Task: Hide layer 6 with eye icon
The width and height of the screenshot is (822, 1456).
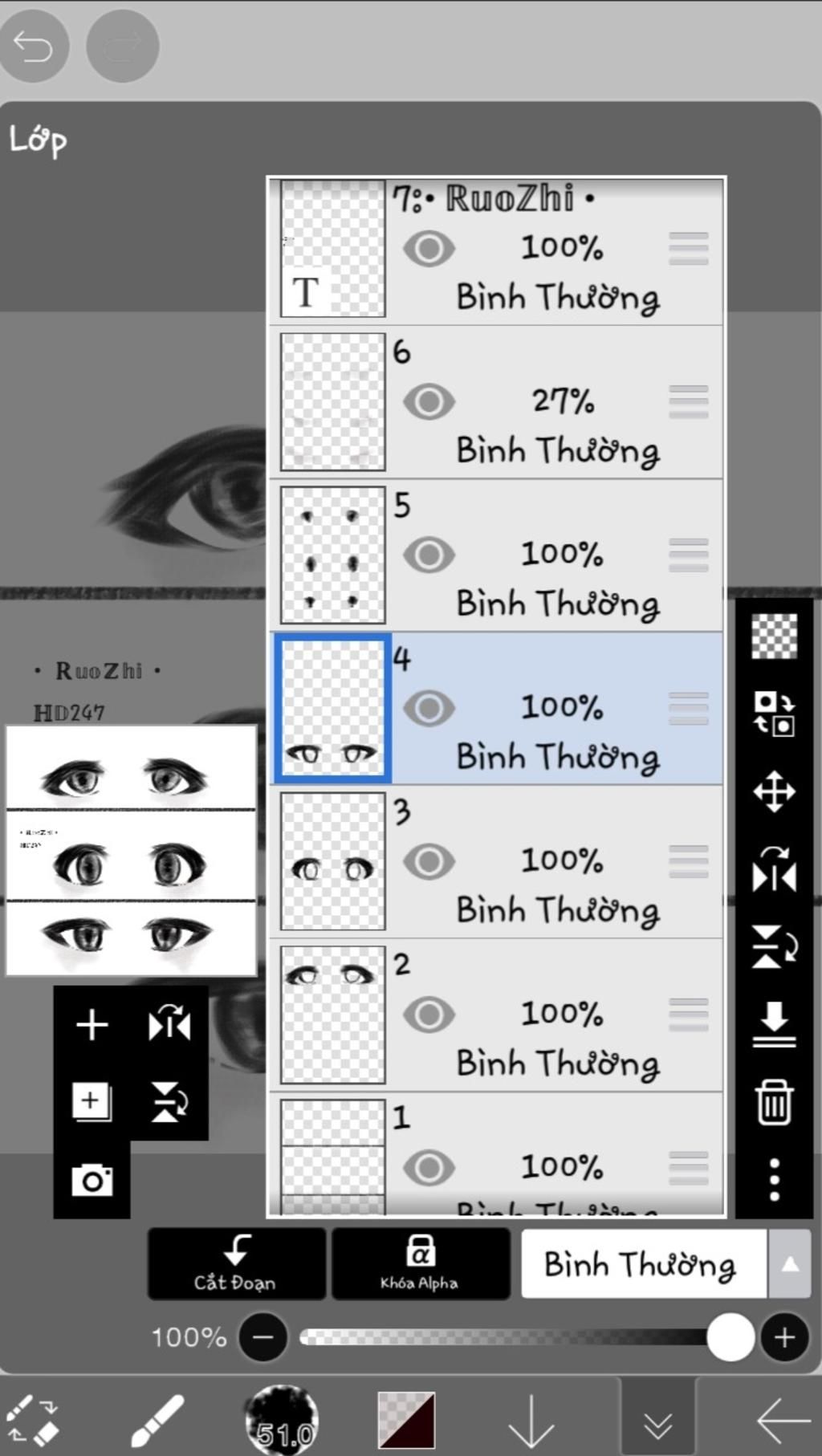Action: 429,401
